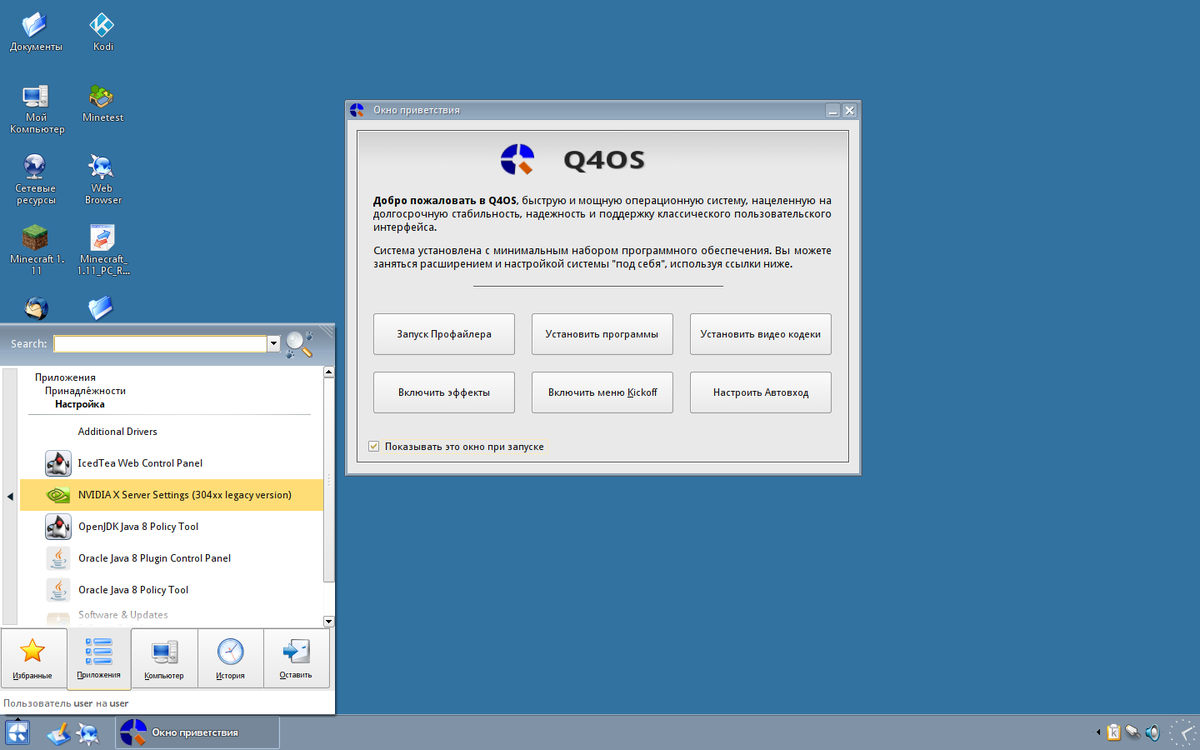
Task: Click the Oracle Java 8 Policy Tool icon
Action: point(58,590)
